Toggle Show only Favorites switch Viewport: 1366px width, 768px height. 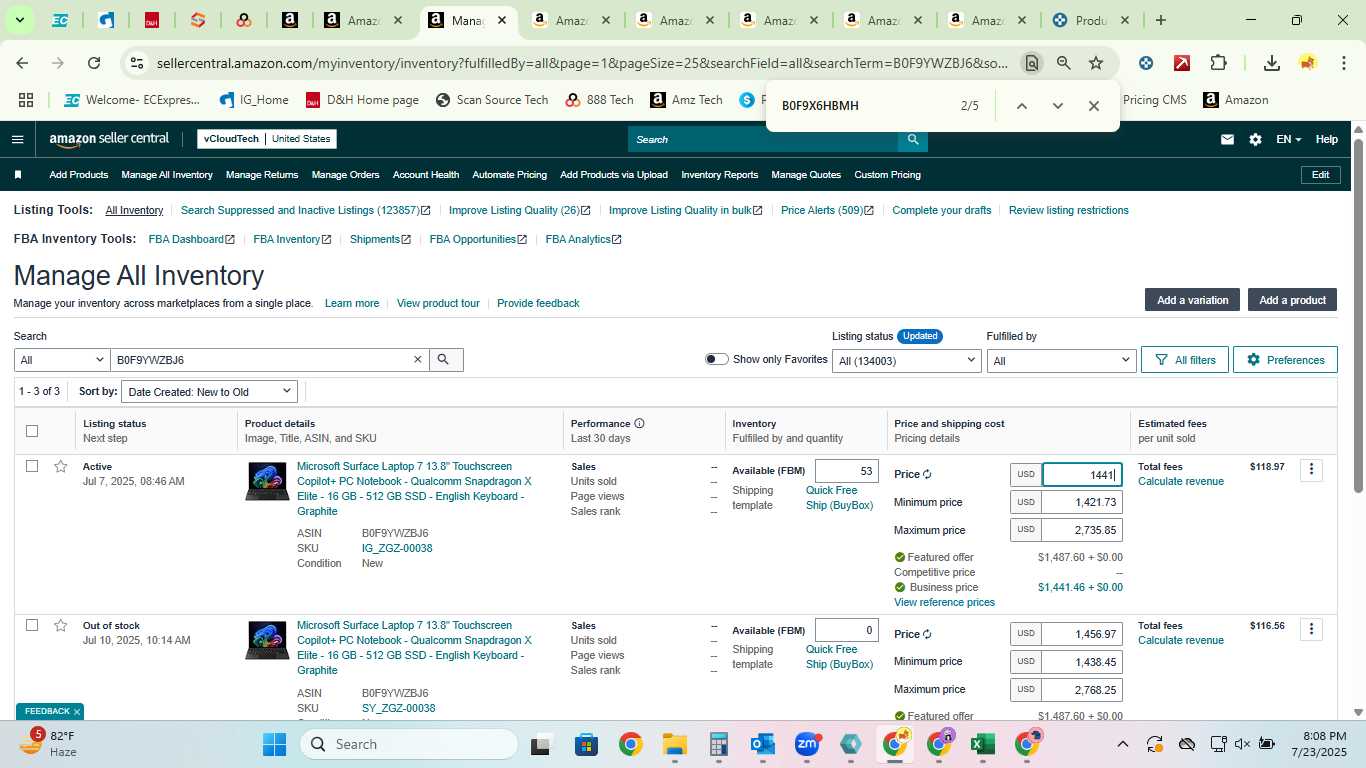tap(716, 359)
